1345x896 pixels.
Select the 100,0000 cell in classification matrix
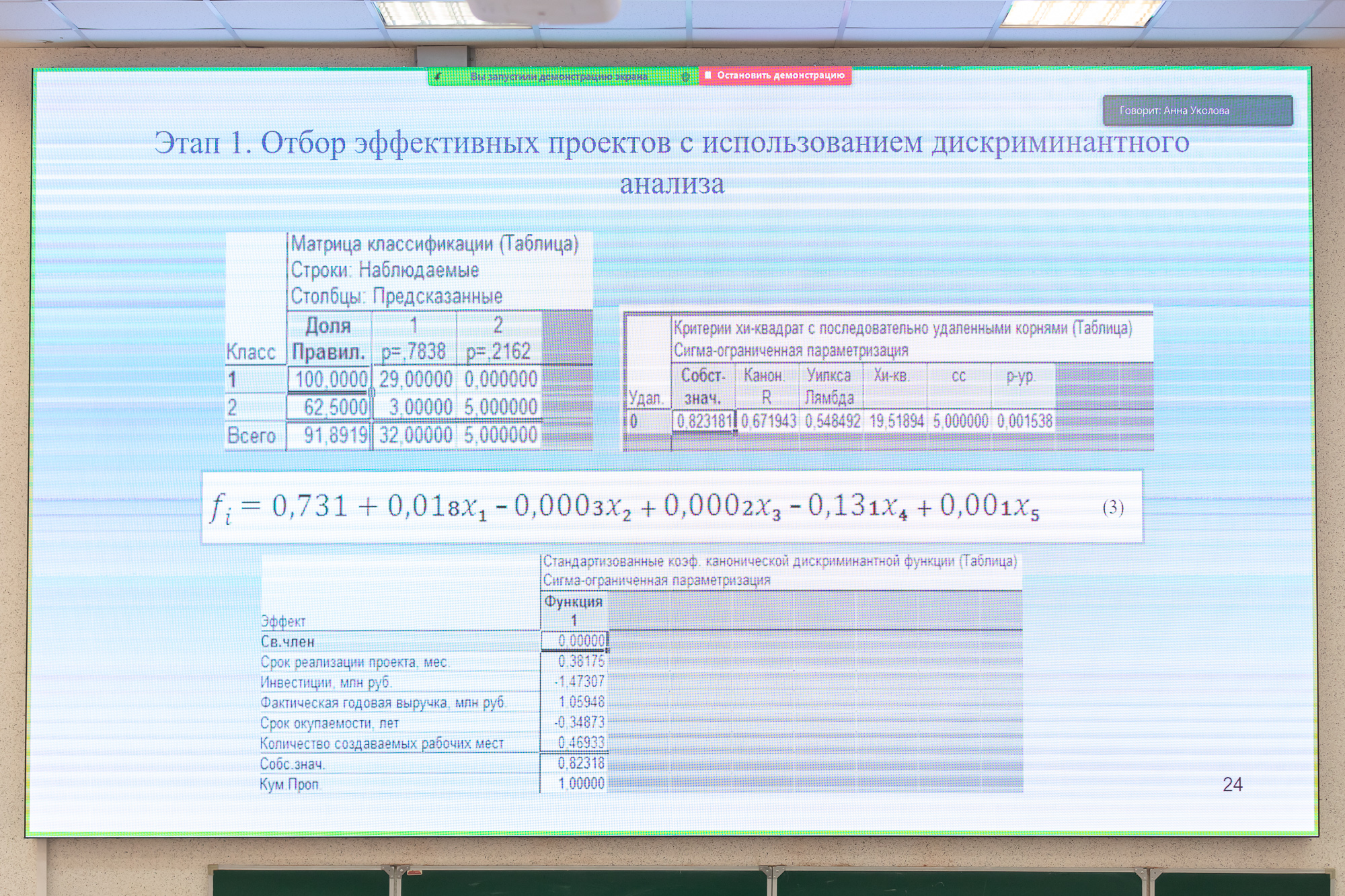pos(329,379)
